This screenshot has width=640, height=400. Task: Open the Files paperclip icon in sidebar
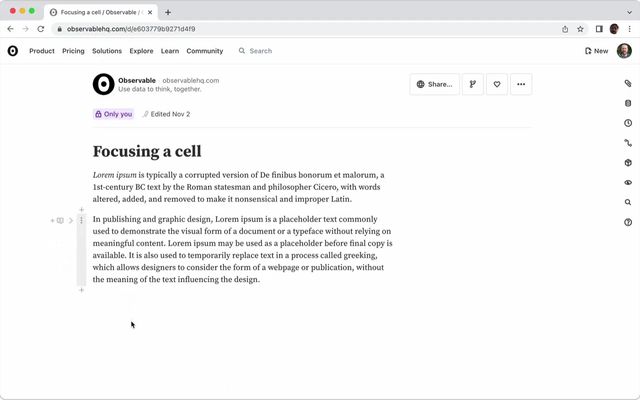(x=628, y=83)
